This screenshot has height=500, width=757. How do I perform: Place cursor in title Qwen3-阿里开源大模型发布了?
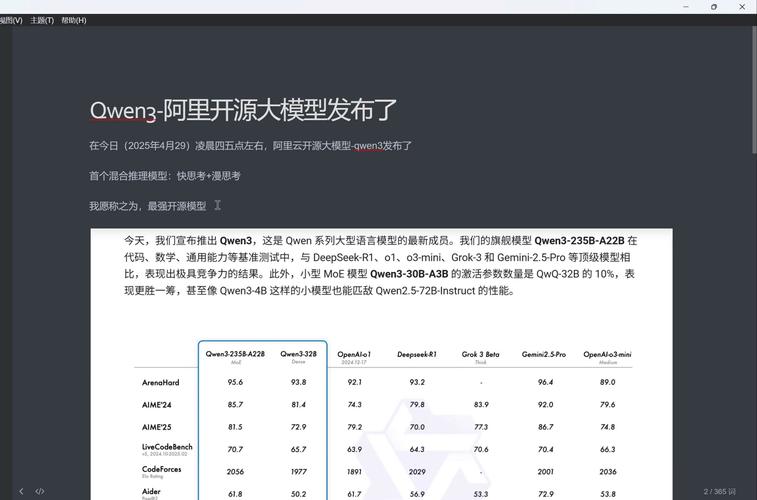tap(243, 110)
